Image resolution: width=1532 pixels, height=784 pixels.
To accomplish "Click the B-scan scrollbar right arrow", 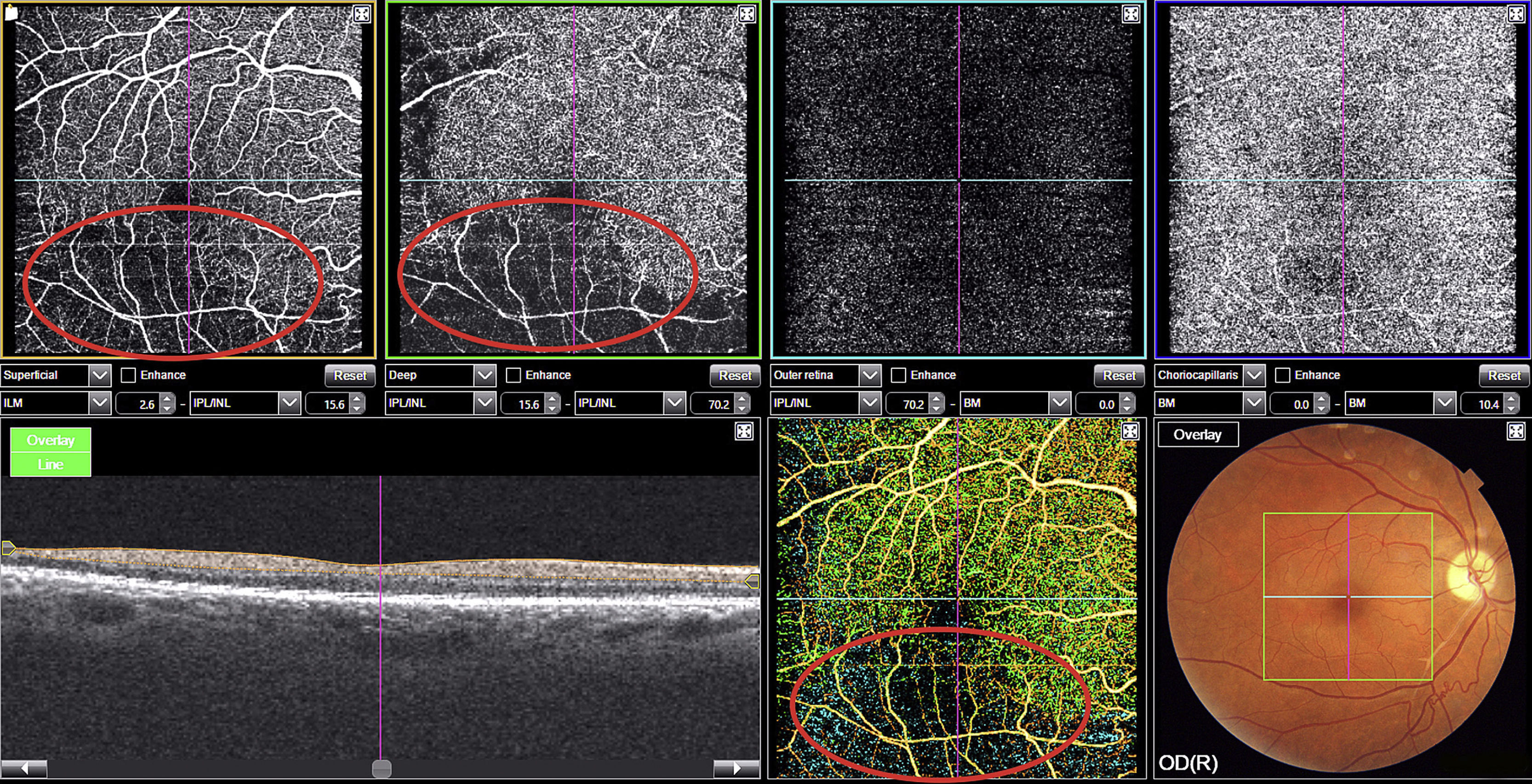I will [736, 768].
